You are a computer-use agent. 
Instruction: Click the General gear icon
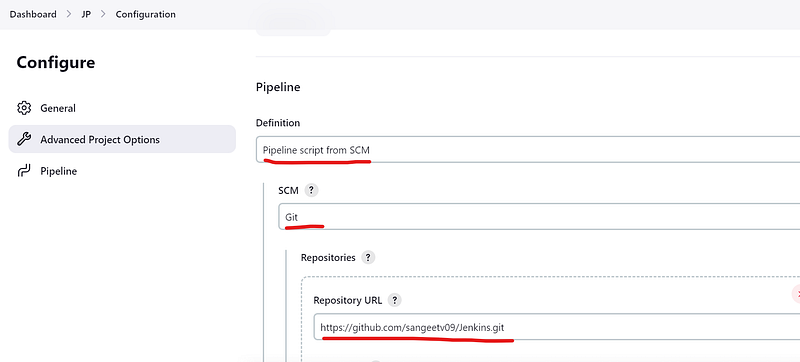(23, 108)
